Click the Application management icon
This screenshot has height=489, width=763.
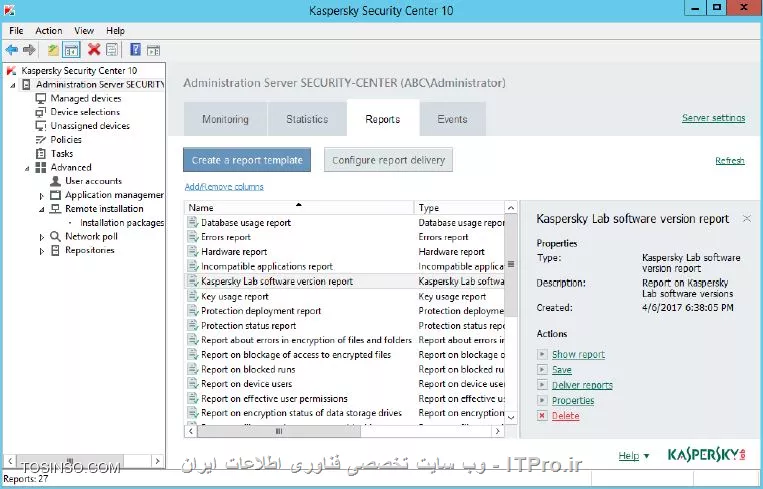(x=55, y=195)
